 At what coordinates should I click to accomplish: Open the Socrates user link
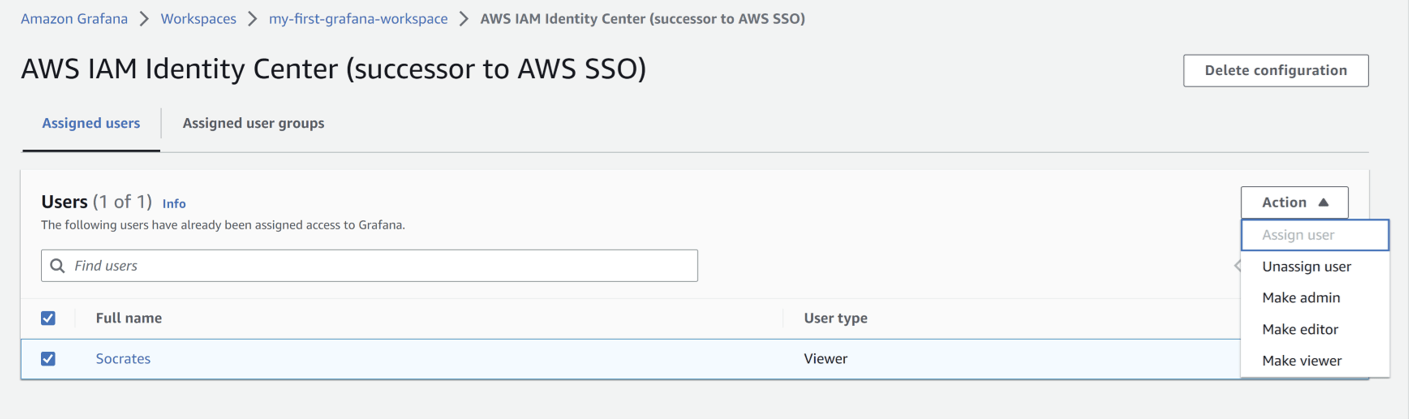tap(123, 358)
